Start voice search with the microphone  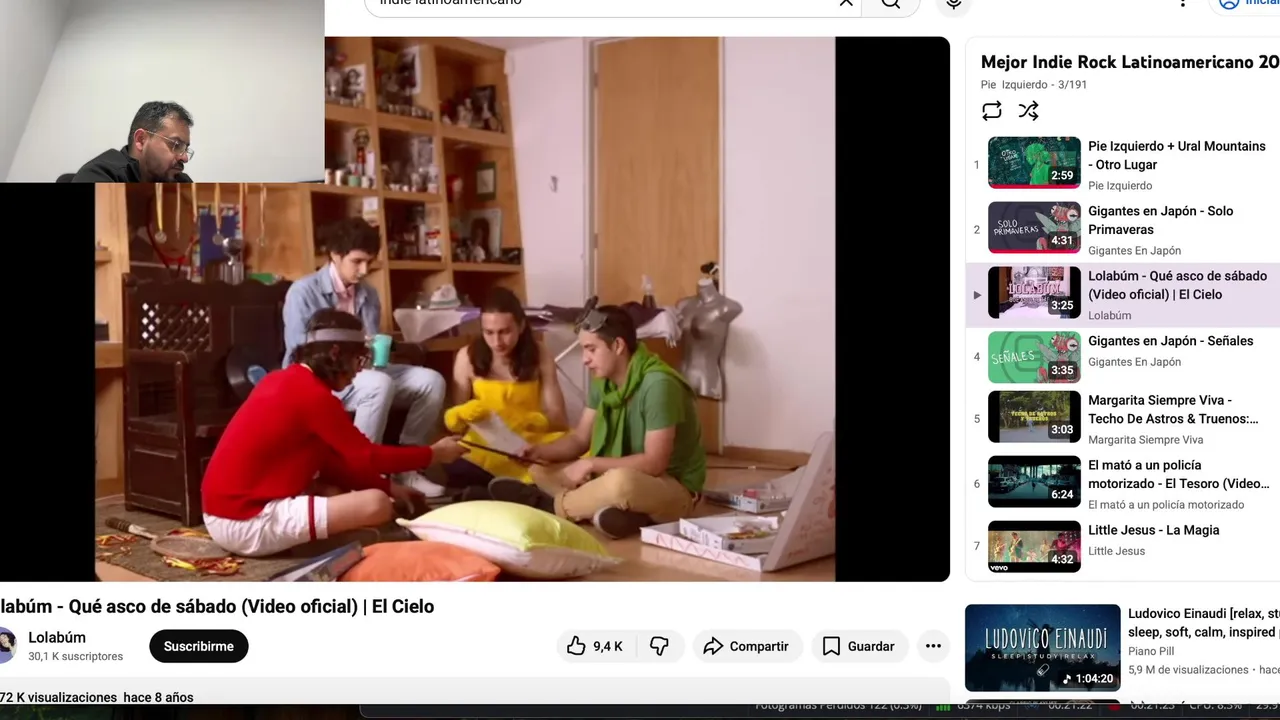click(x=954, y=3)
